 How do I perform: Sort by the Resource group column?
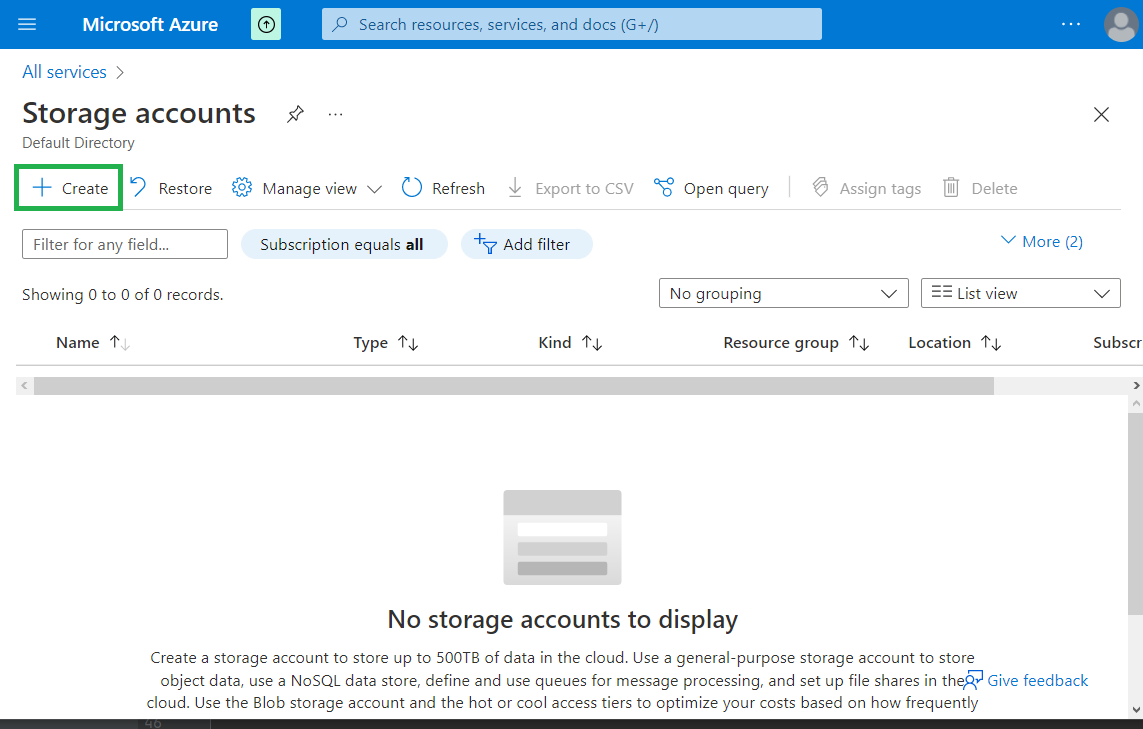tap(796, 343)
